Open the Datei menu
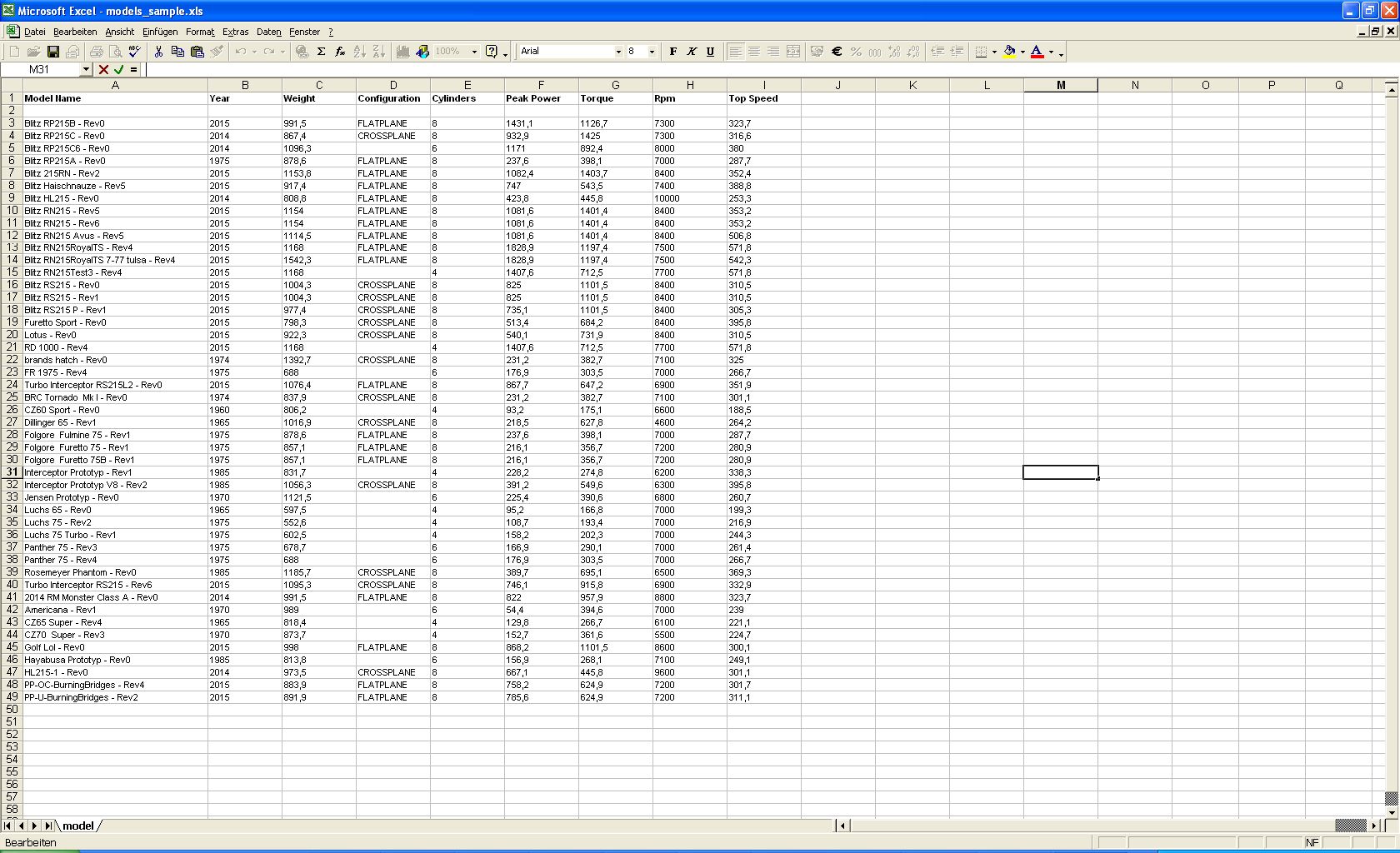1400x853 pixels. [x=35, y=32]
